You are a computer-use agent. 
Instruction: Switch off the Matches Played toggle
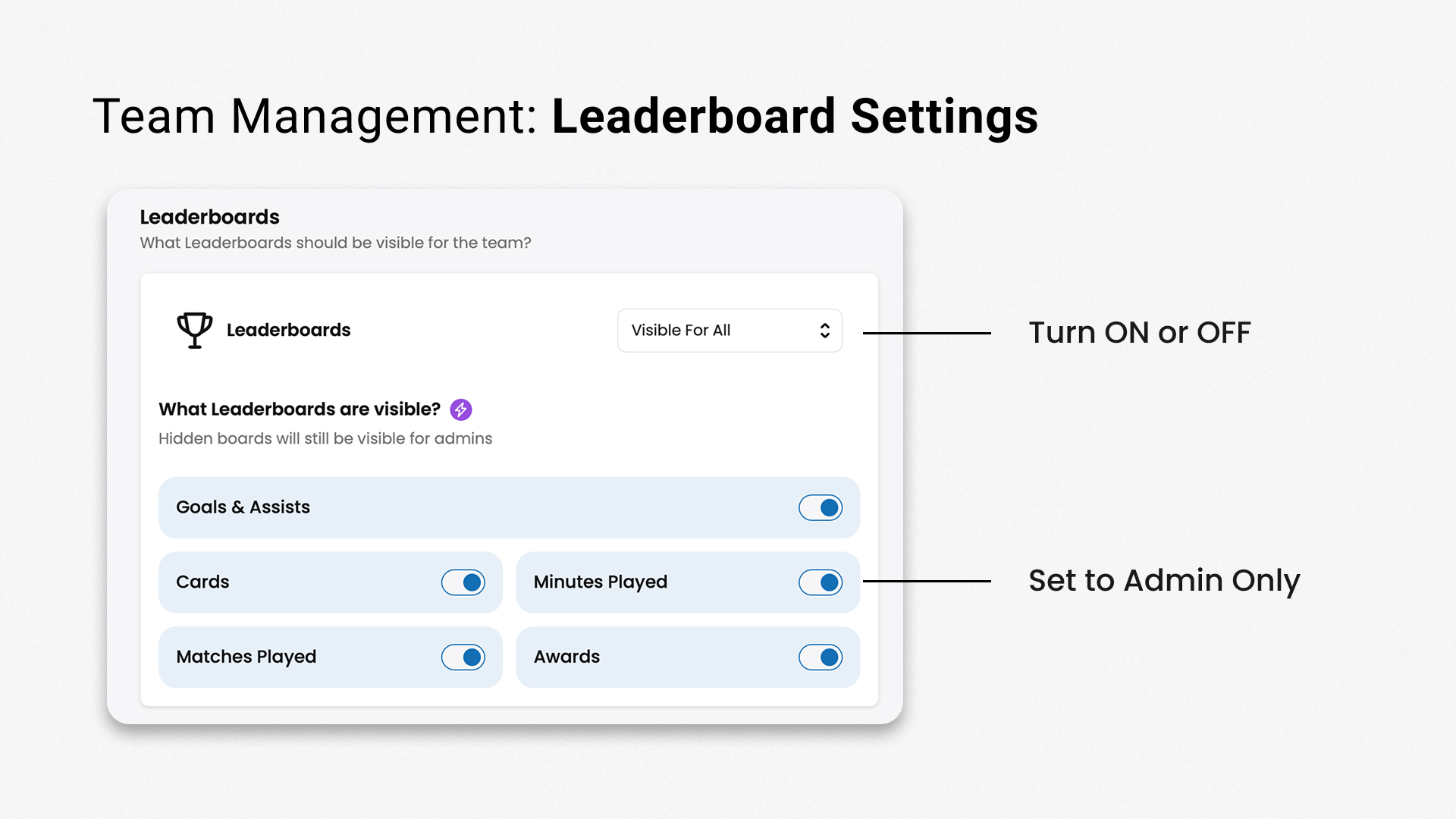[463, 657]
